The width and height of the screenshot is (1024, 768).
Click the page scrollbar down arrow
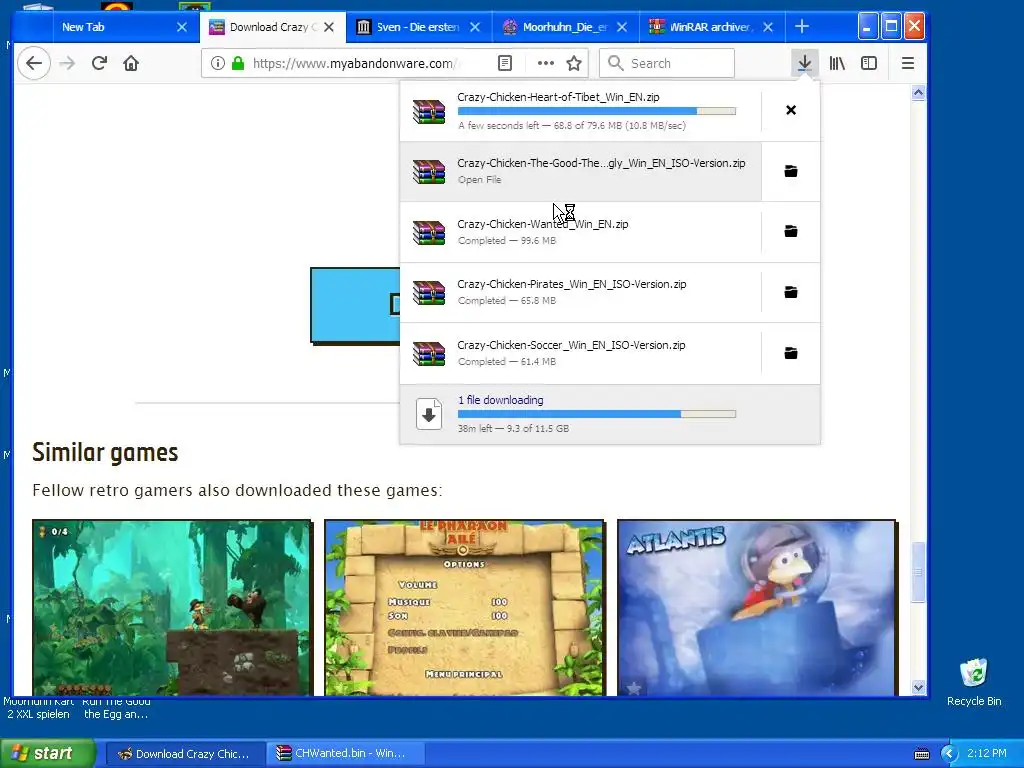tap(918, 687)
